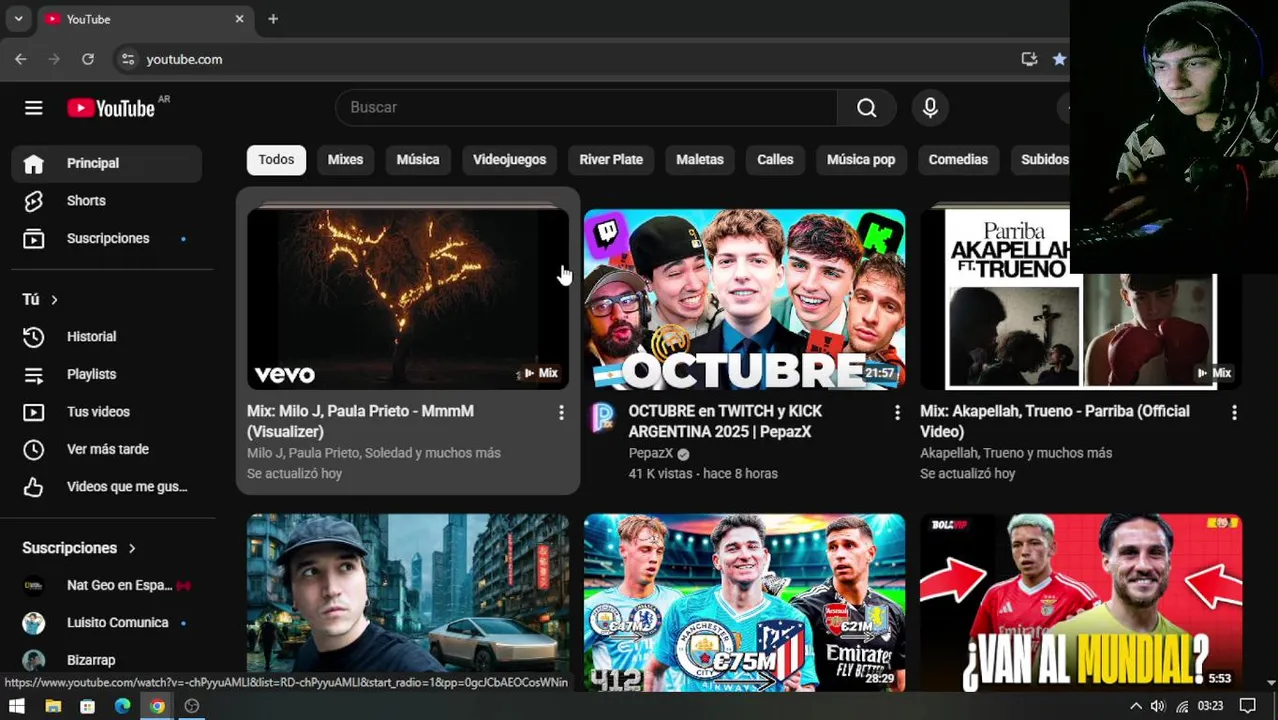Select the River Plate filter chip
The image size is (1278, 720).
pos(611,160)
